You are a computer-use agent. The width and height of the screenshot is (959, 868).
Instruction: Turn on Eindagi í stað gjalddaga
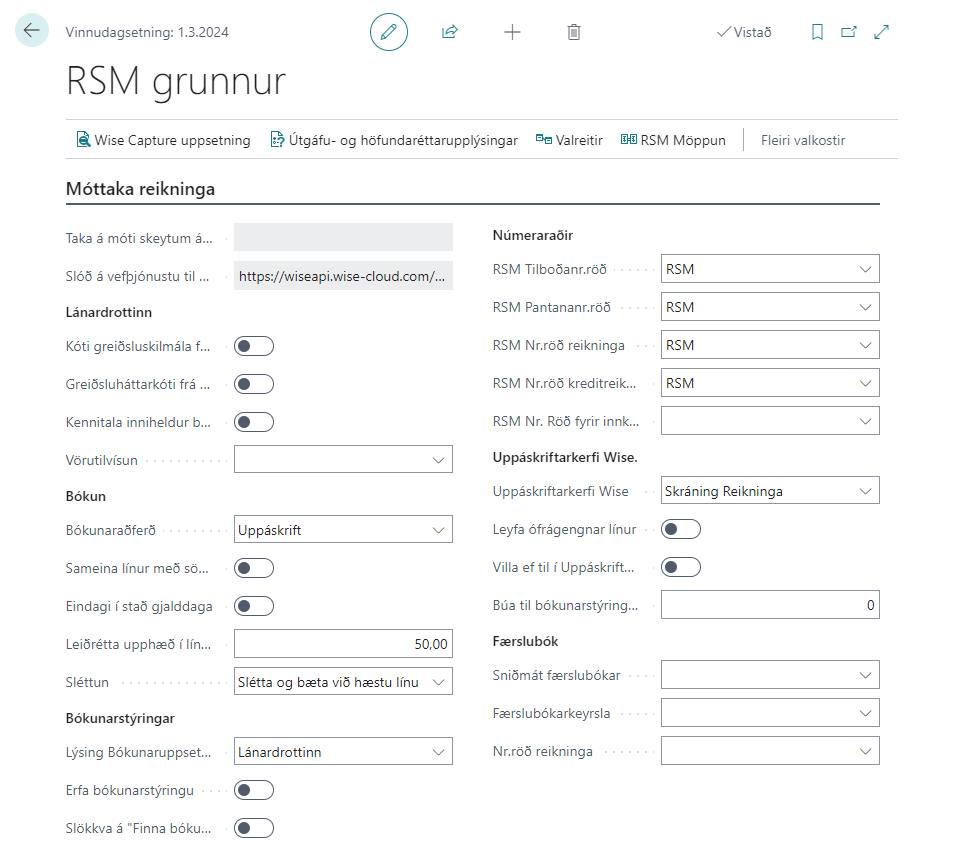pos(253,605)
